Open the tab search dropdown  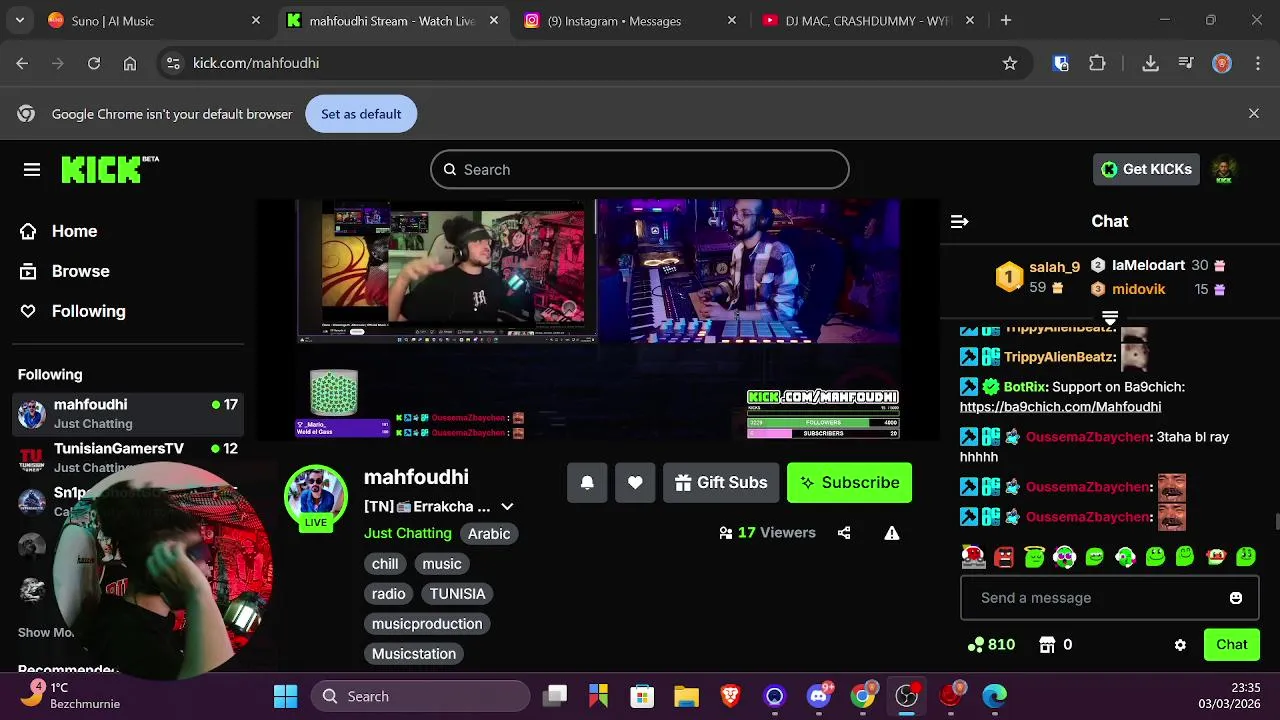coord(19,20)
